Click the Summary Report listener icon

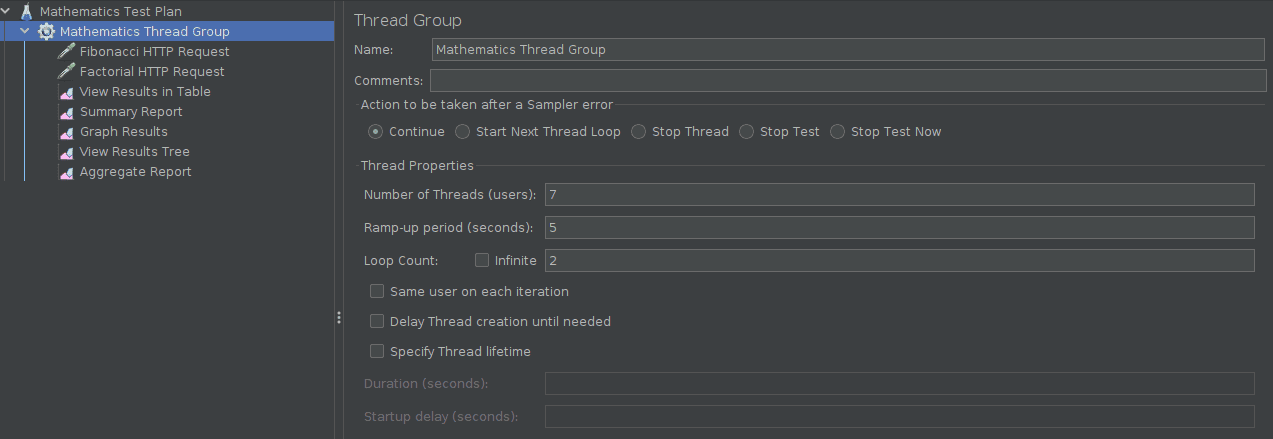(67, 112)
